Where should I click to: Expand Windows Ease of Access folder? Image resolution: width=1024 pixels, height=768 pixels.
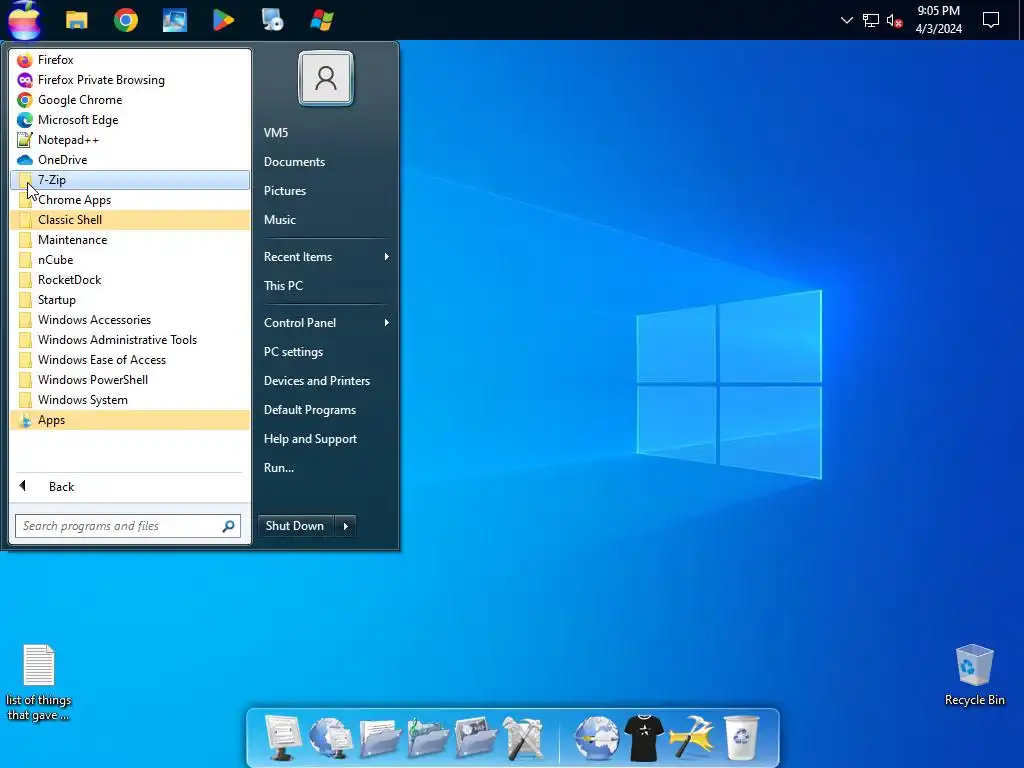coord(130,360)
